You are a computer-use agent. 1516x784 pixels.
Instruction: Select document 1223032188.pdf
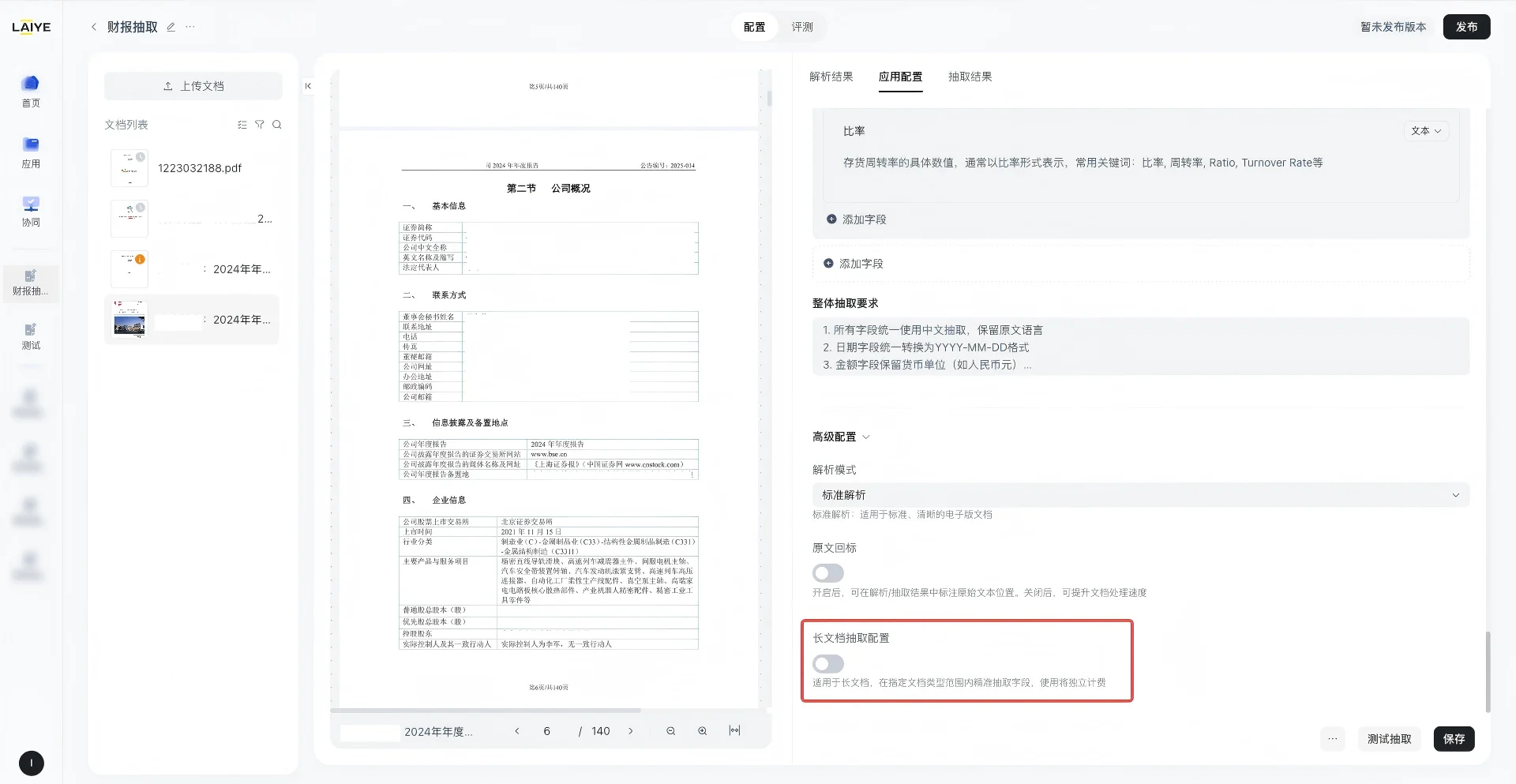192,168
